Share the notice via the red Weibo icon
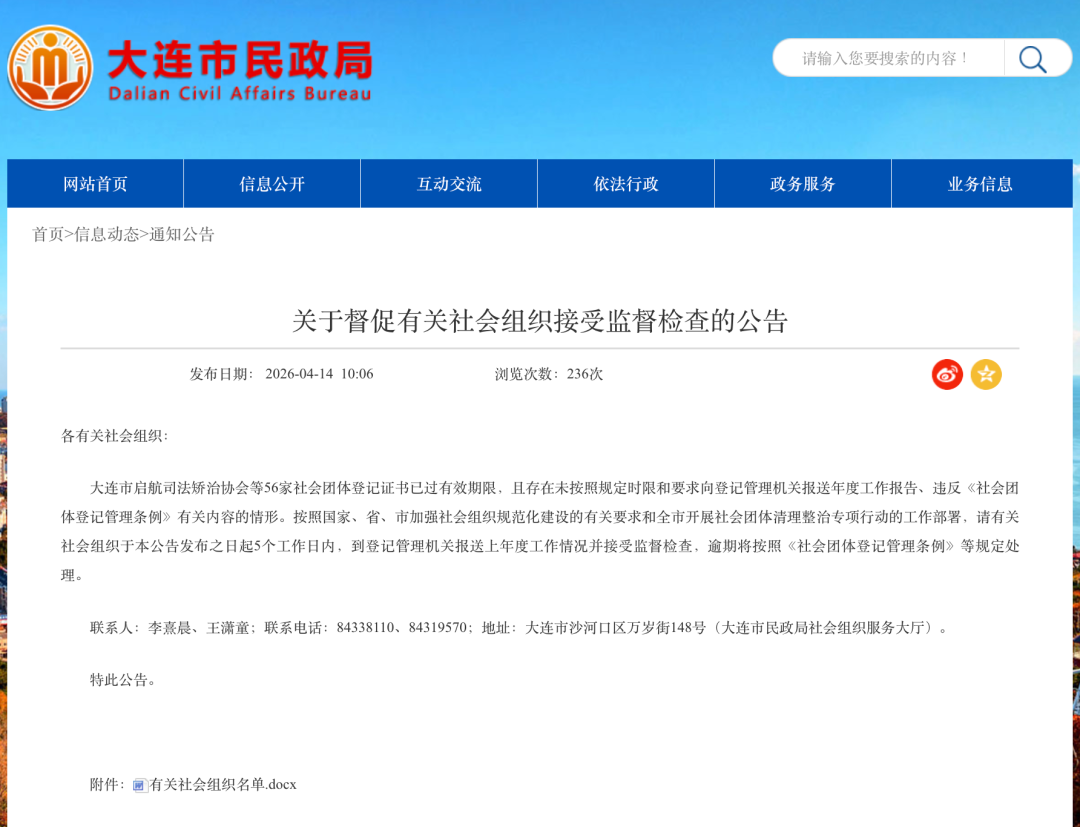The width and height of the screenshot is (1080, 827). tap(947, 374)
